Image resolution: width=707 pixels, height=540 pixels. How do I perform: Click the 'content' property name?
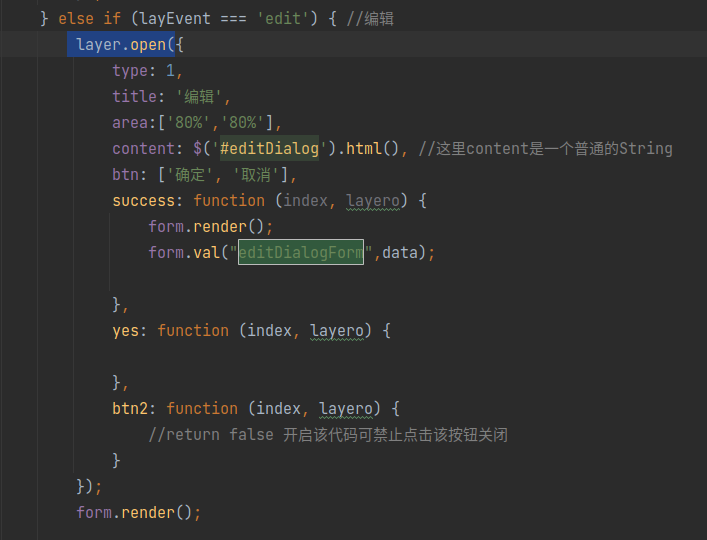point(143,148)
